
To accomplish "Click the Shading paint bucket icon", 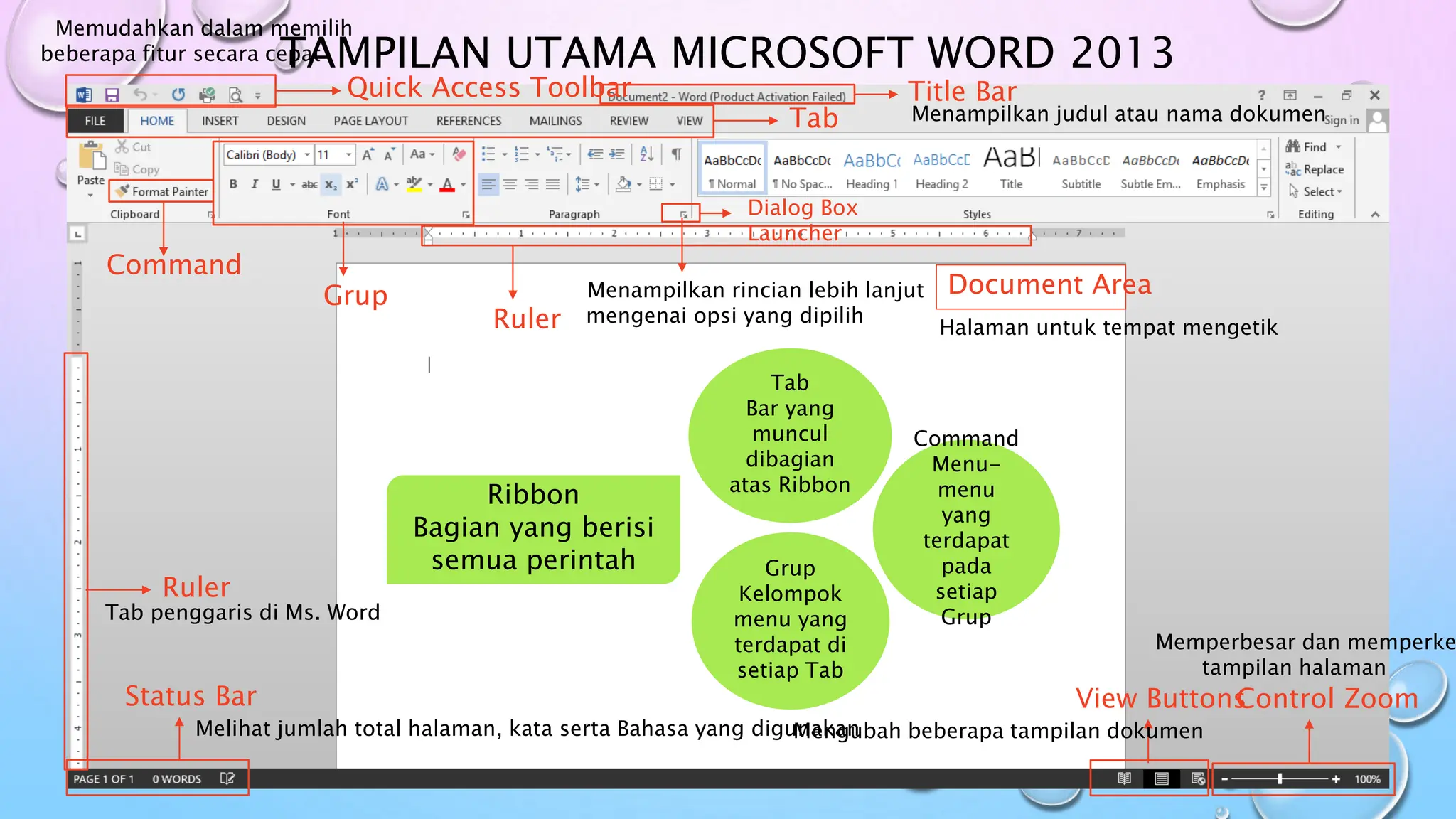I will (623, 185).
